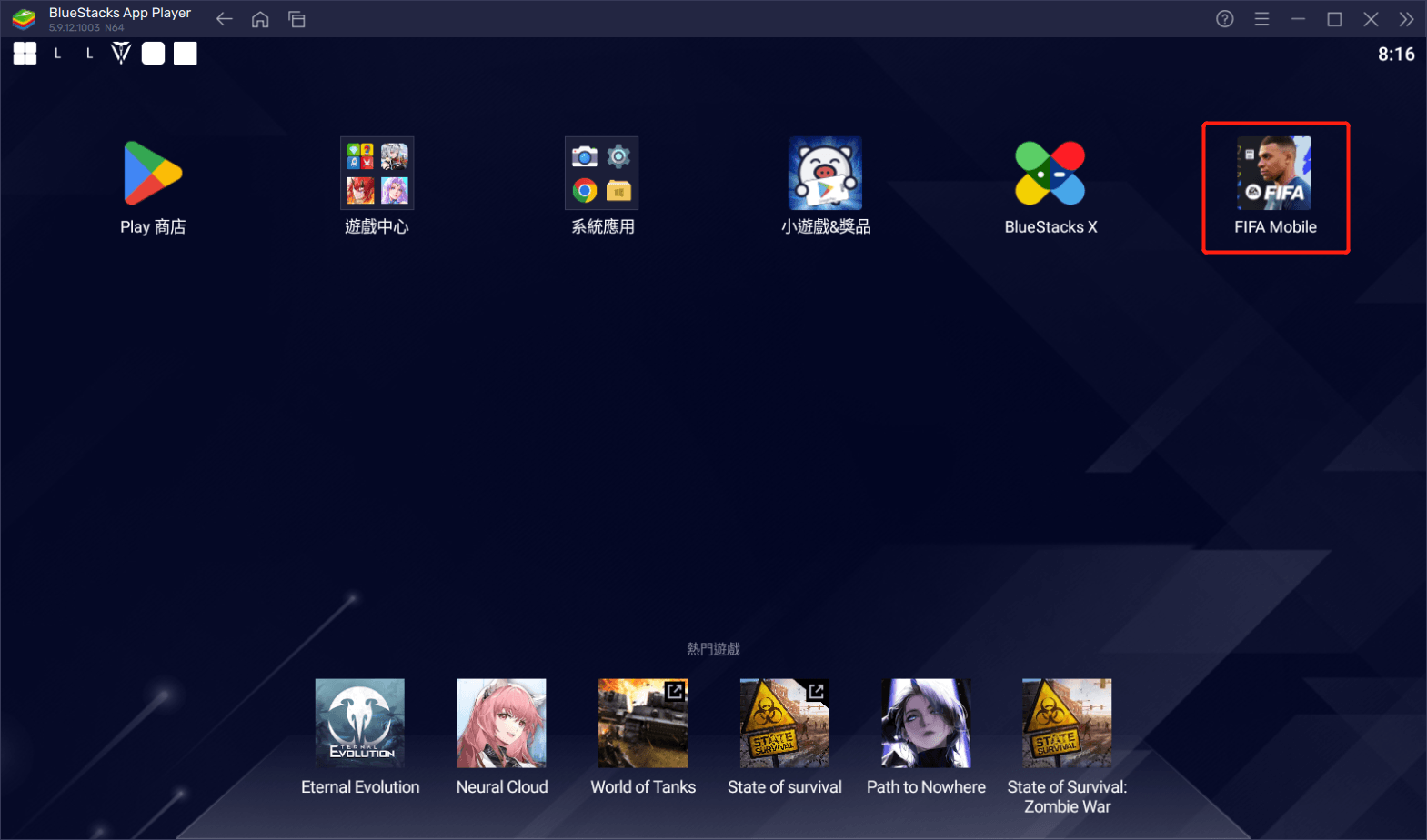Click the FIFA Mobile label text
Viewport: 1427px width, 840px height.
1275,227
